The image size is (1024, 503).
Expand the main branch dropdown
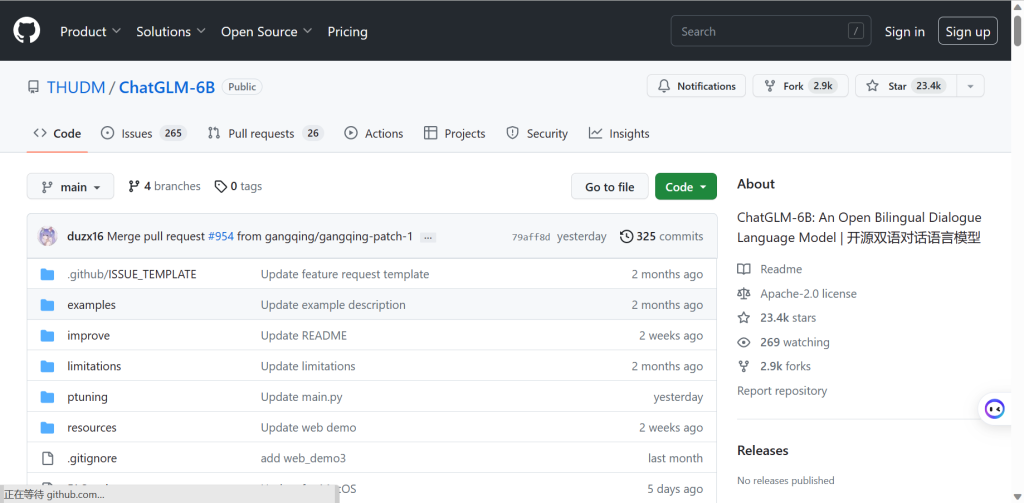(x=70, y=187)
